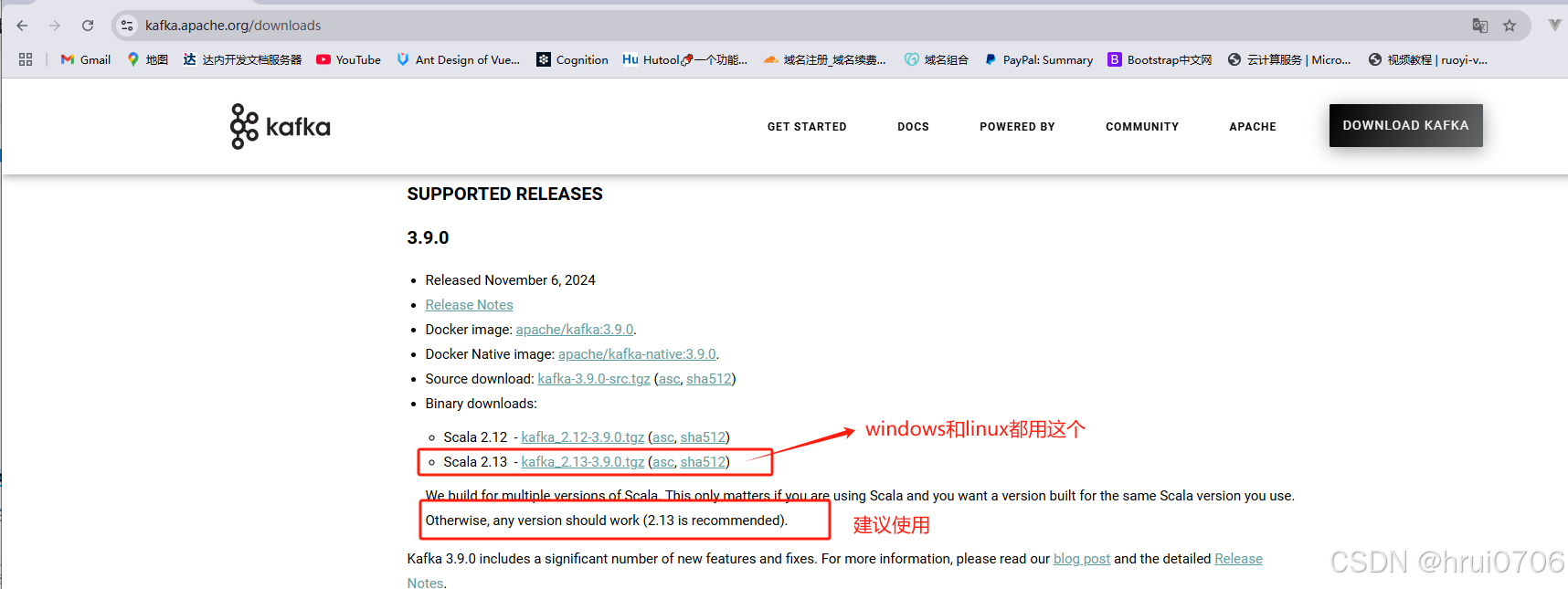This screenshot has width=1568, height=589.
Task: Click the Released November 6, 2024 text
Action: [x=510, y=280]
